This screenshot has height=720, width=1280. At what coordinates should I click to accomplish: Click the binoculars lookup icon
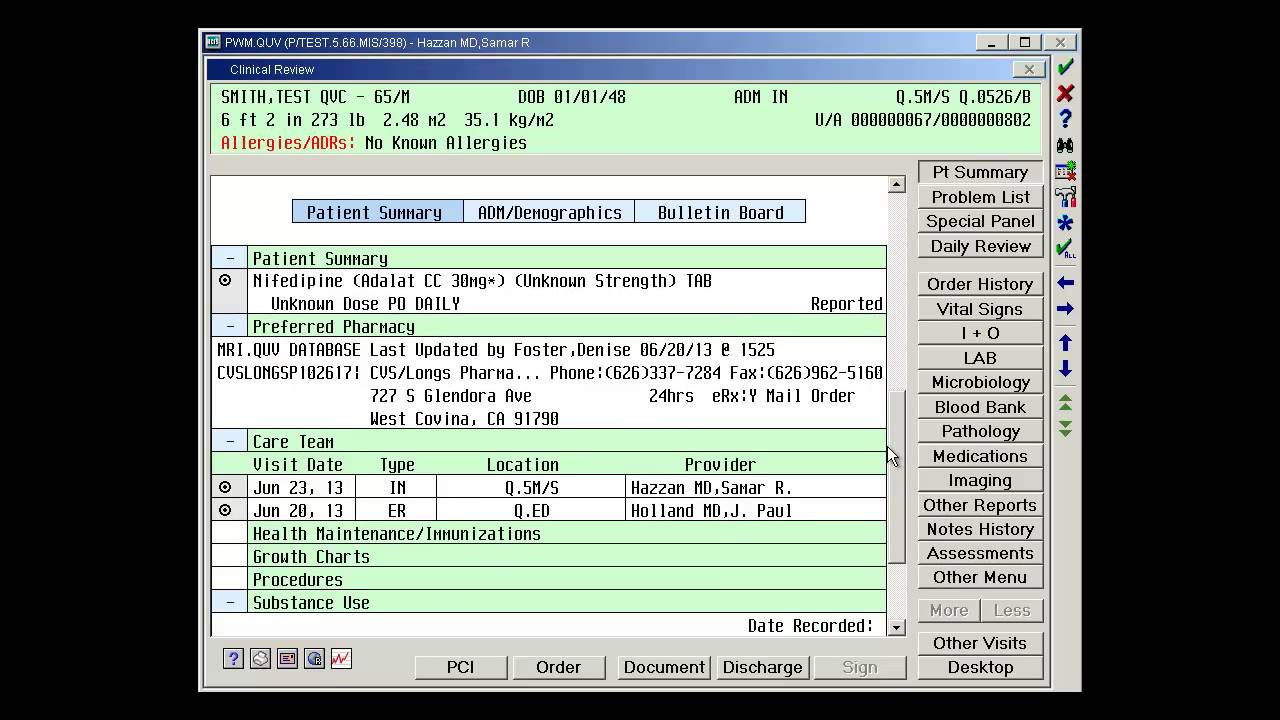1066,145
